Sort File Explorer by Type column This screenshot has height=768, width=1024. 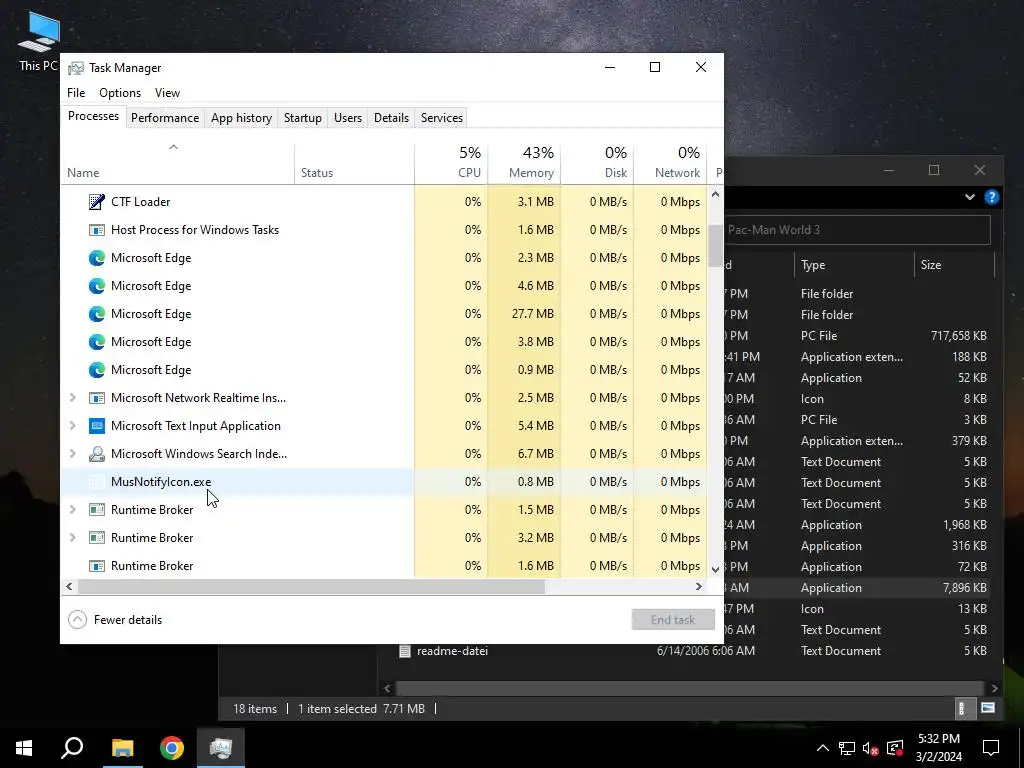tap(853, 265)
